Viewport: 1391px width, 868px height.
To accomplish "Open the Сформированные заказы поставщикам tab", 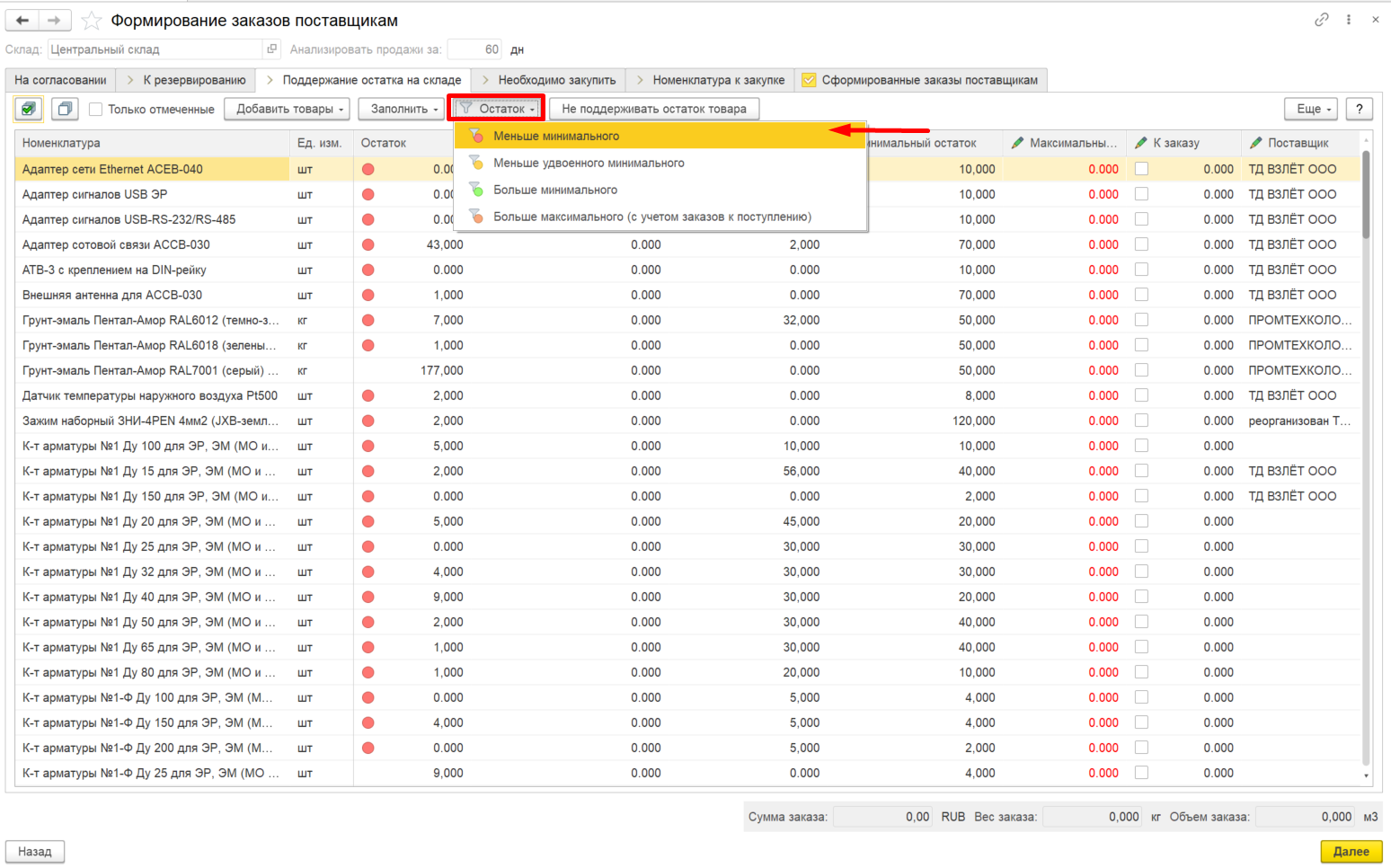I will point(920,80).
